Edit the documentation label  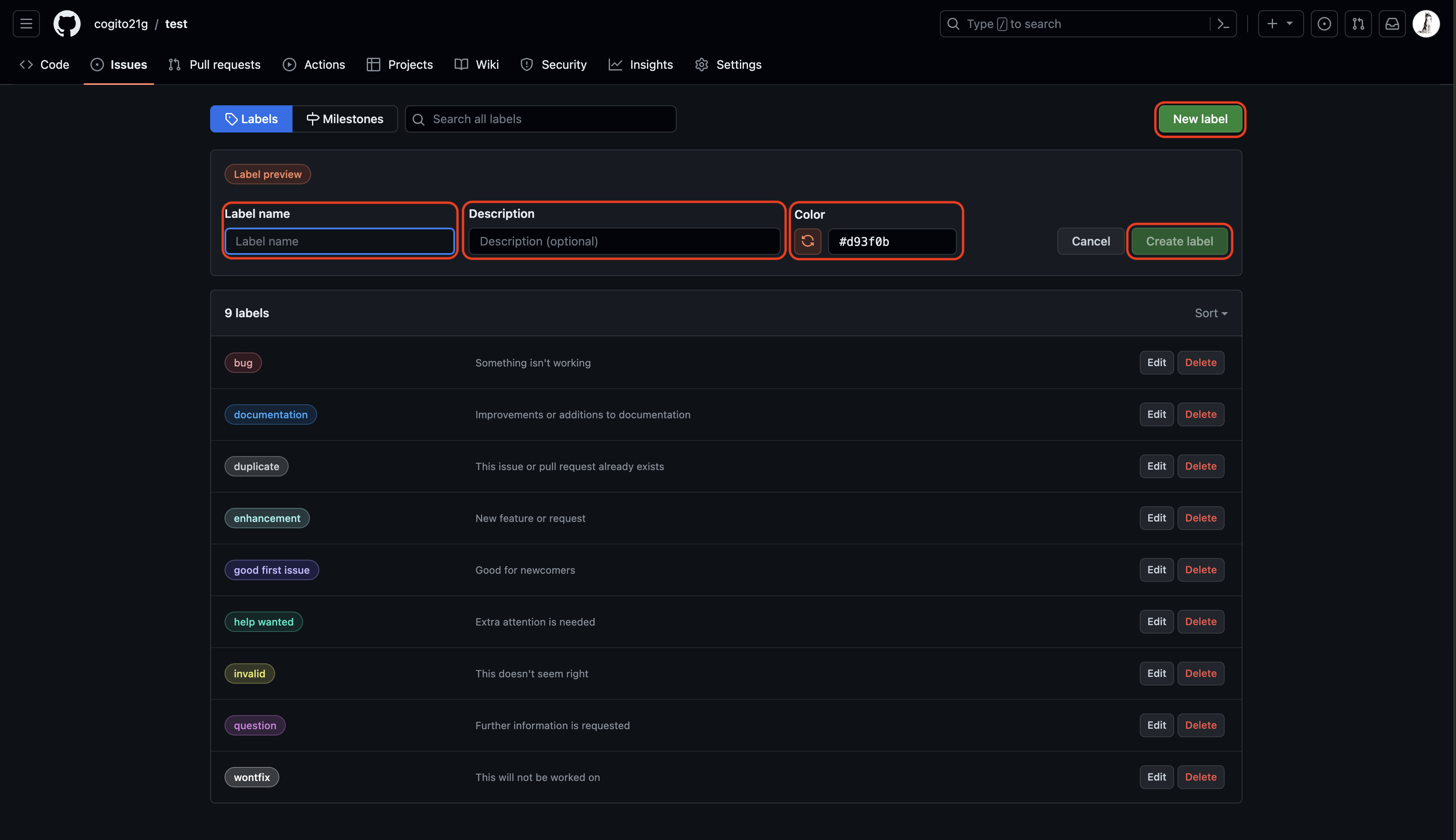1156,414
